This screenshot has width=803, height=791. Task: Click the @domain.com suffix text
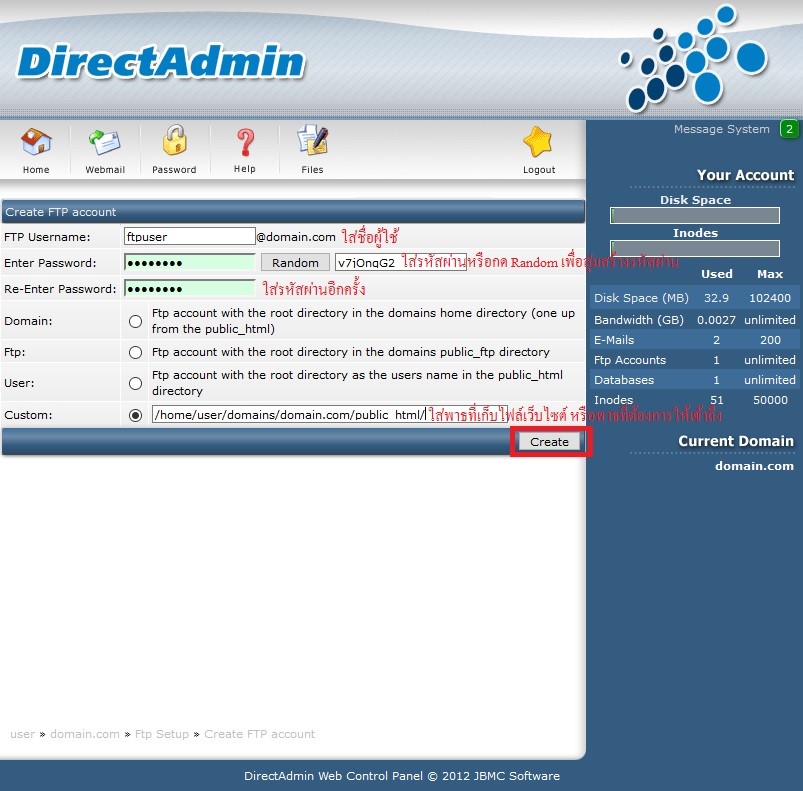coord(296,237)
